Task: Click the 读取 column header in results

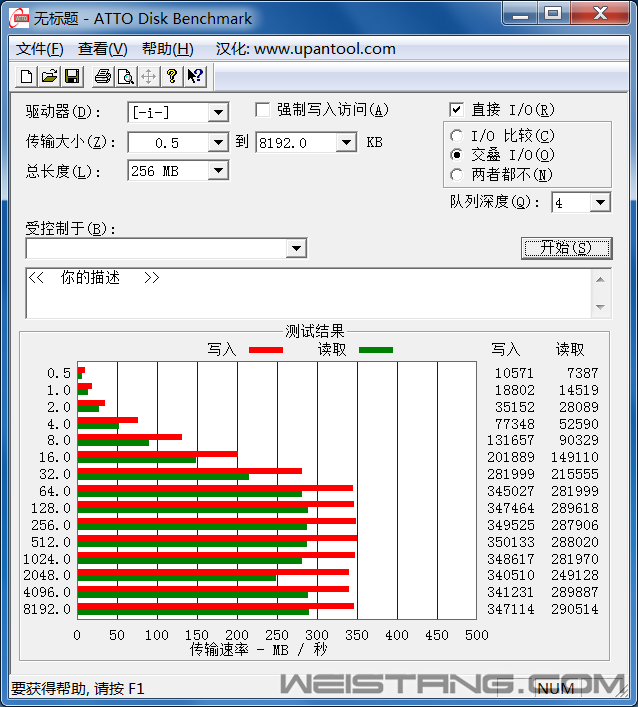Action: tap(570, 349)
